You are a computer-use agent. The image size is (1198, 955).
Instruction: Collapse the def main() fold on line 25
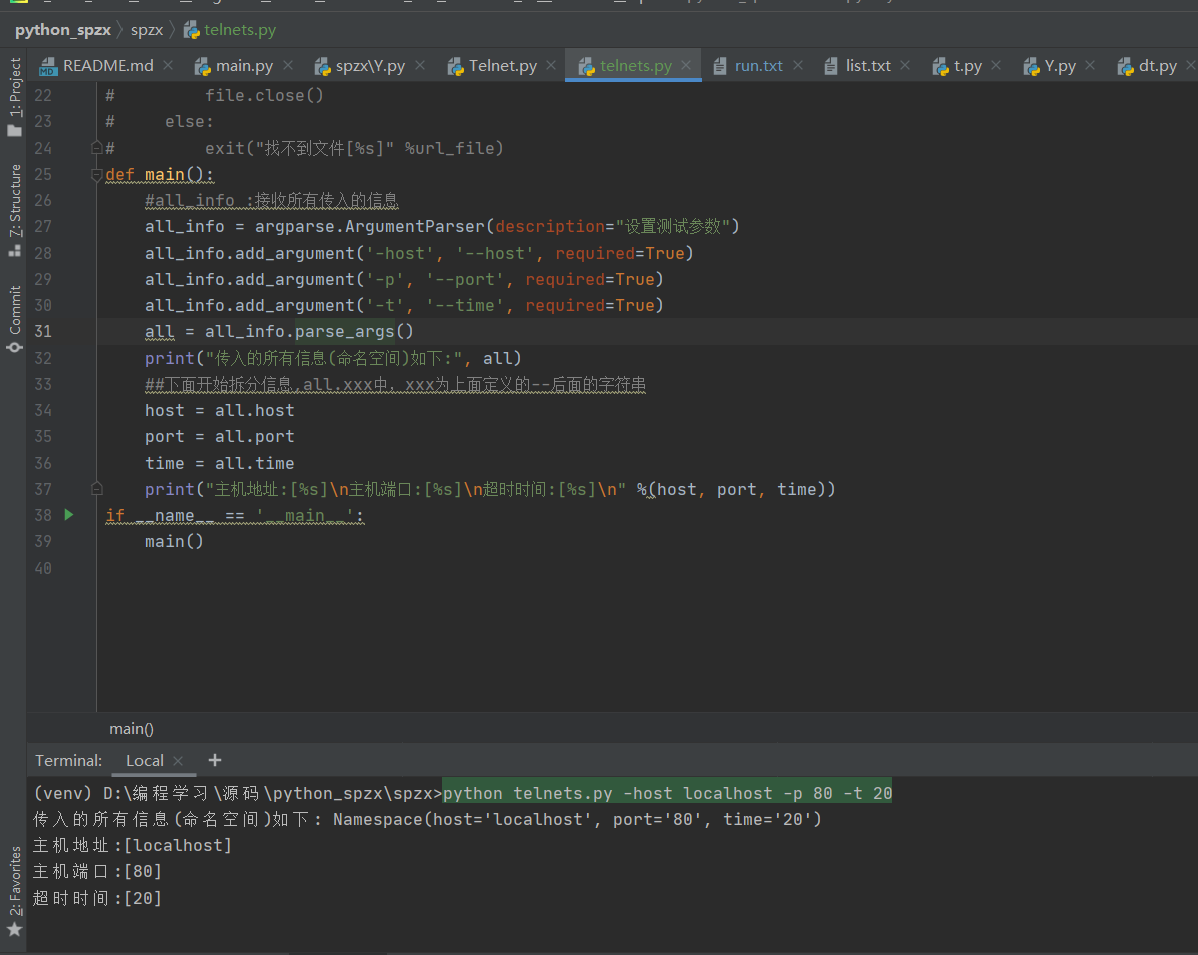tap(96, 175)
